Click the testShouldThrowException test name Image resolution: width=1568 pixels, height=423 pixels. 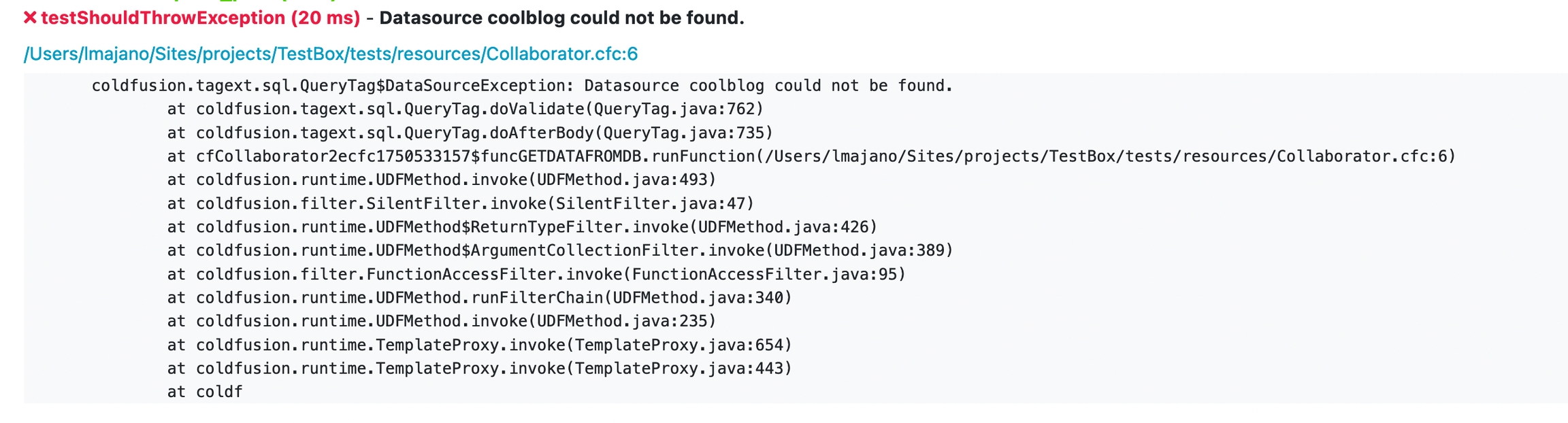click(163, 18)
